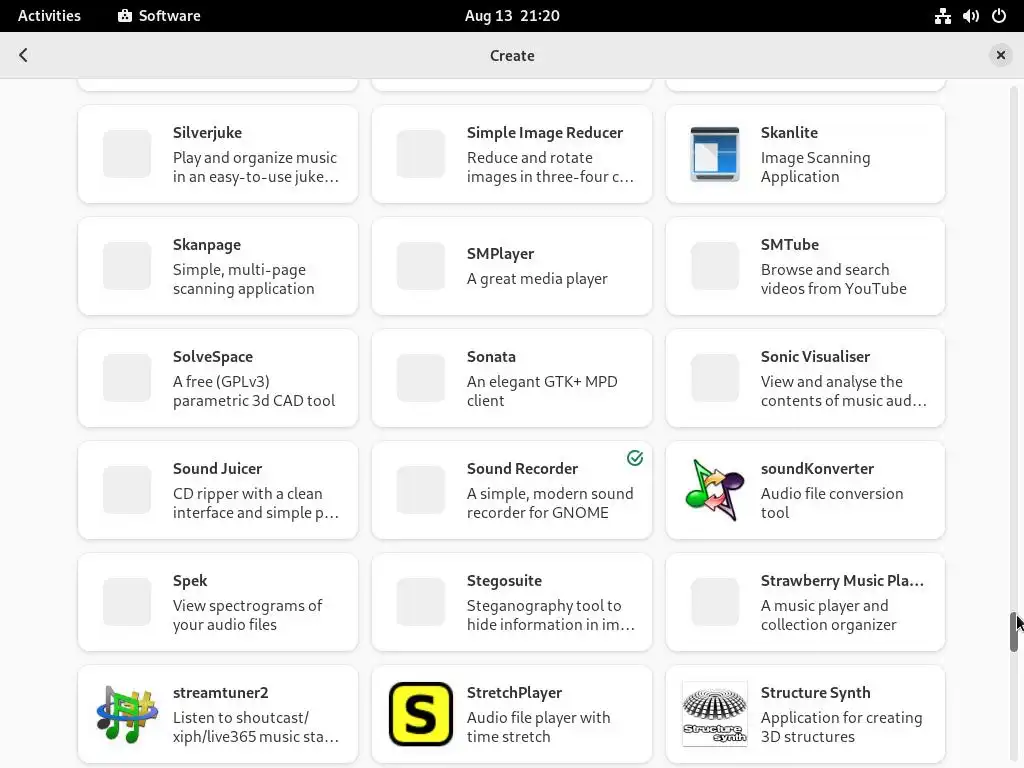Open the Structure Synth title text

point(815,693)
